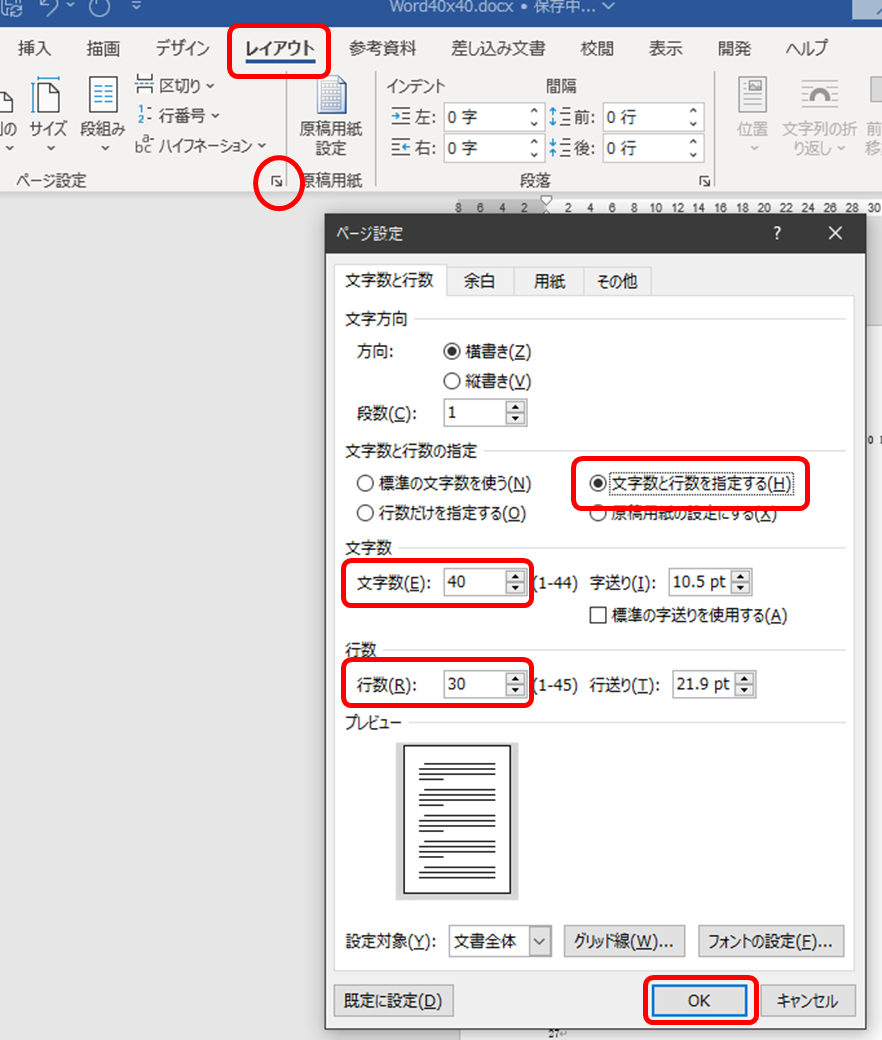Open Quick Access Toolbar customize arrow
The width and height of the screenshot is (882, 1040).
coord(136,6)
